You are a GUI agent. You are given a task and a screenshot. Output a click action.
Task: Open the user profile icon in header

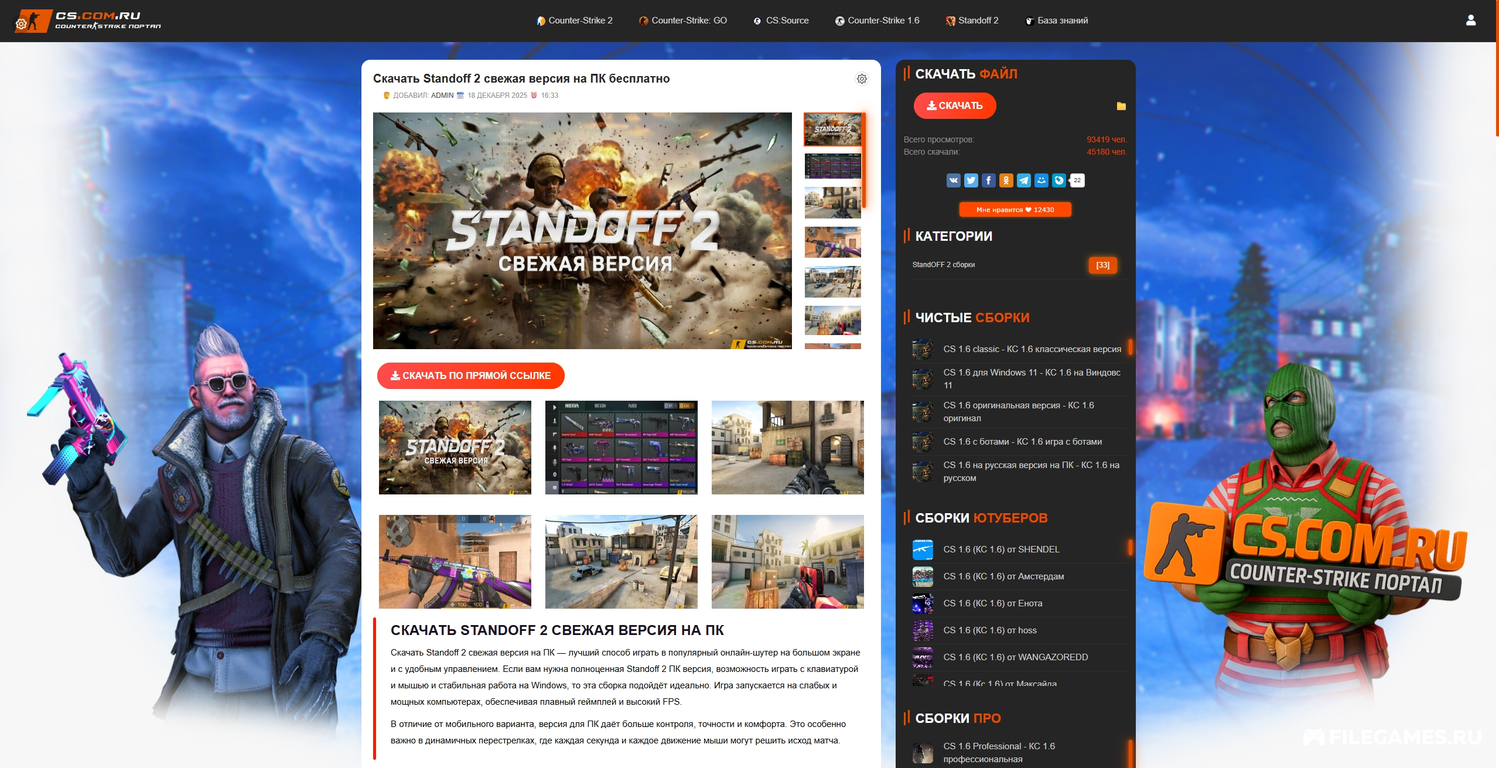click(x=1470, y=20)
